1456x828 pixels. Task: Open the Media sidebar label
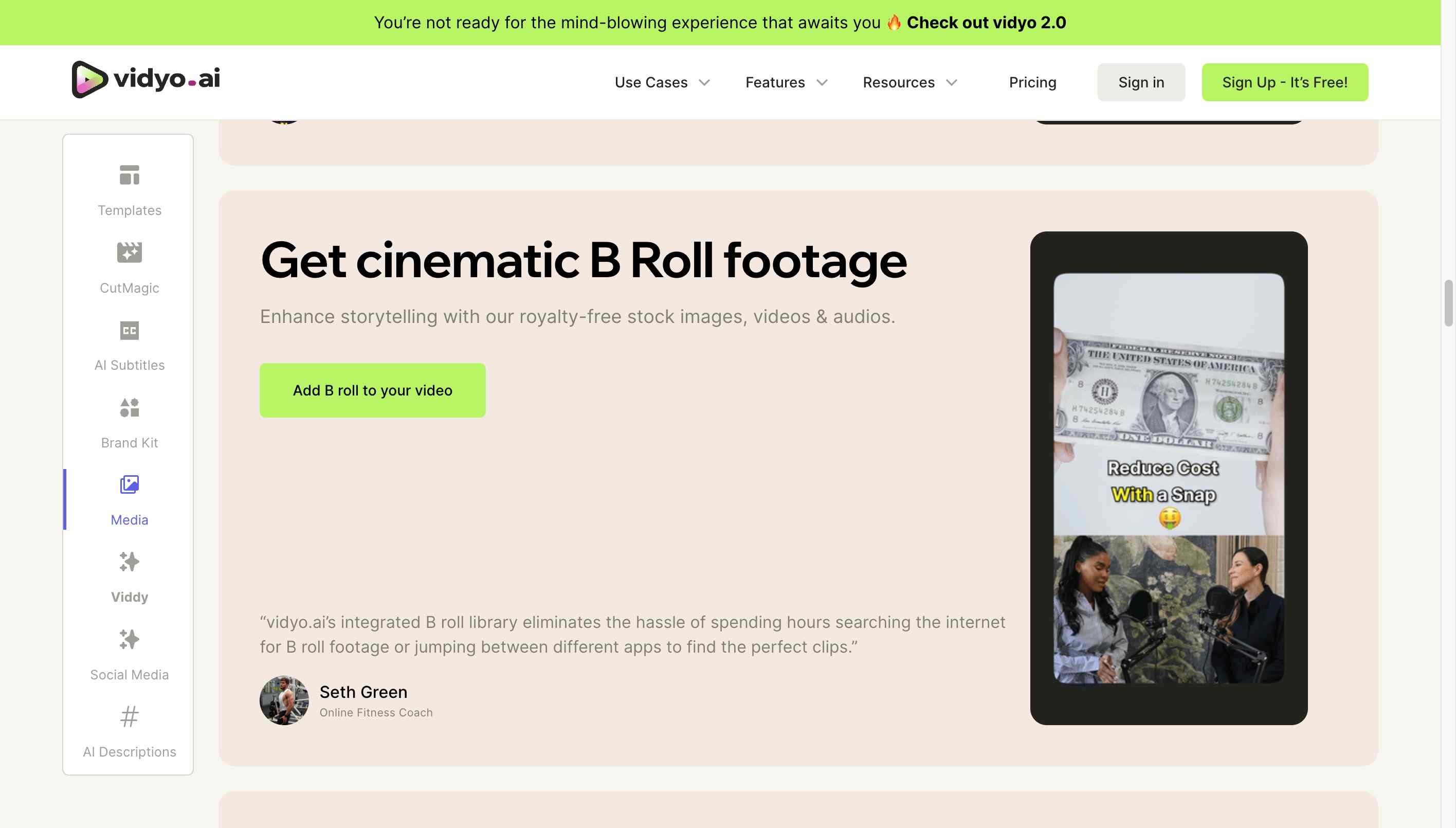pos(130,520)
